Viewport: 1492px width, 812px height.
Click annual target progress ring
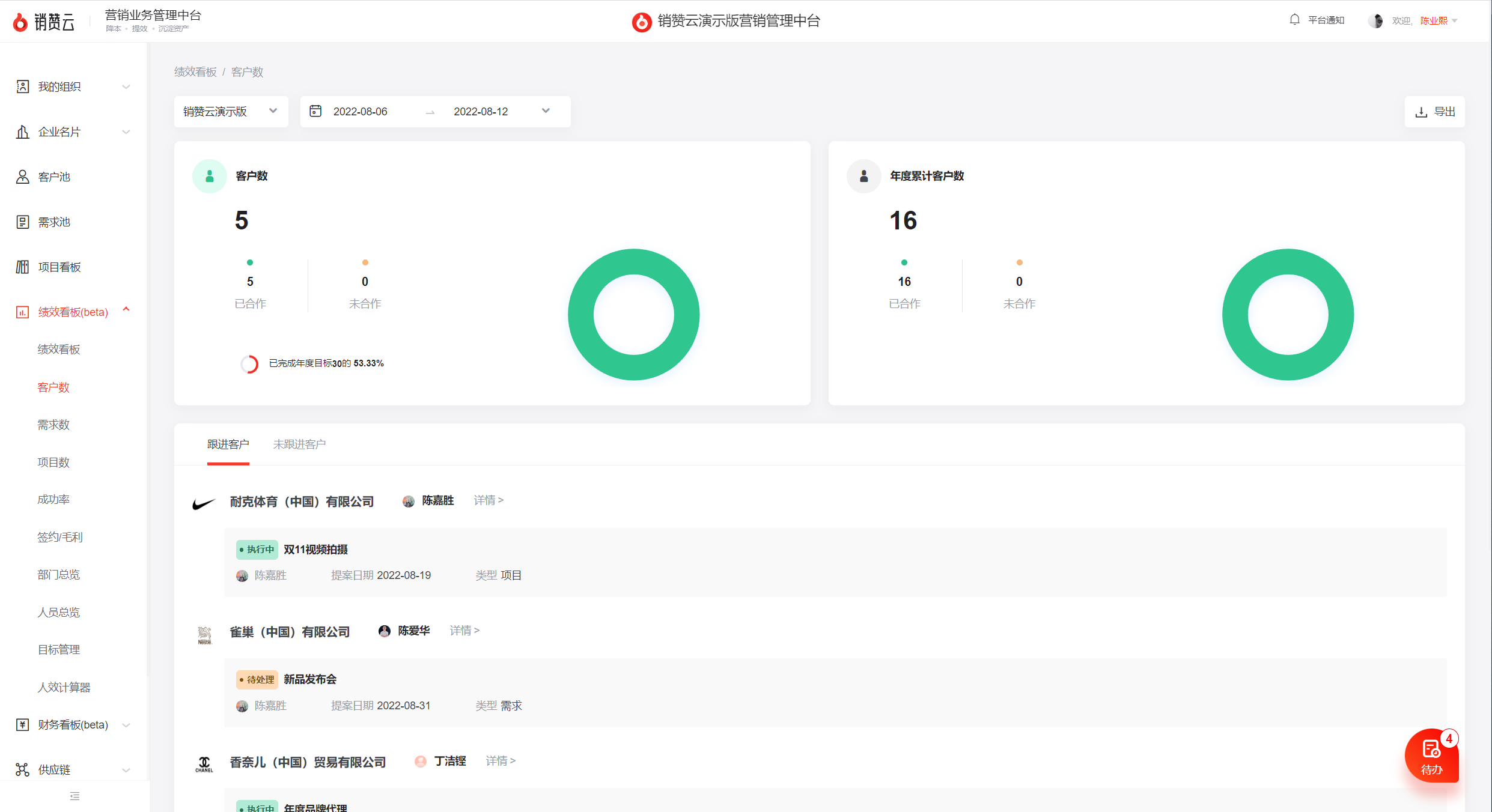point(249,364)
